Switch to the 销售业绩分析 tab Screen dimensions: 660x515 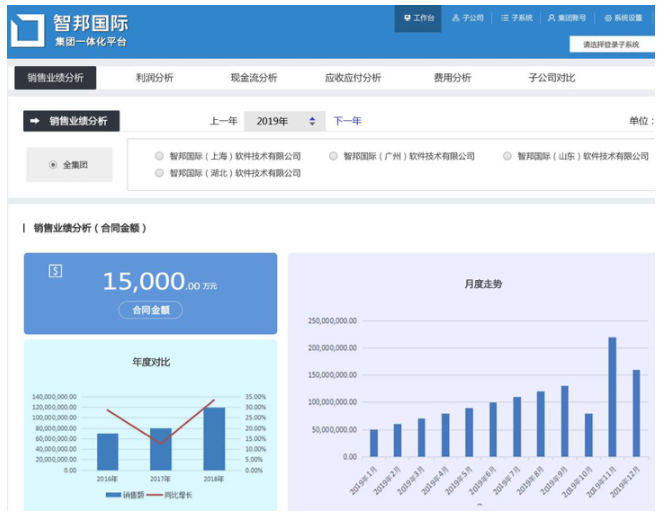pyautogui.click(x=55, y=77)
